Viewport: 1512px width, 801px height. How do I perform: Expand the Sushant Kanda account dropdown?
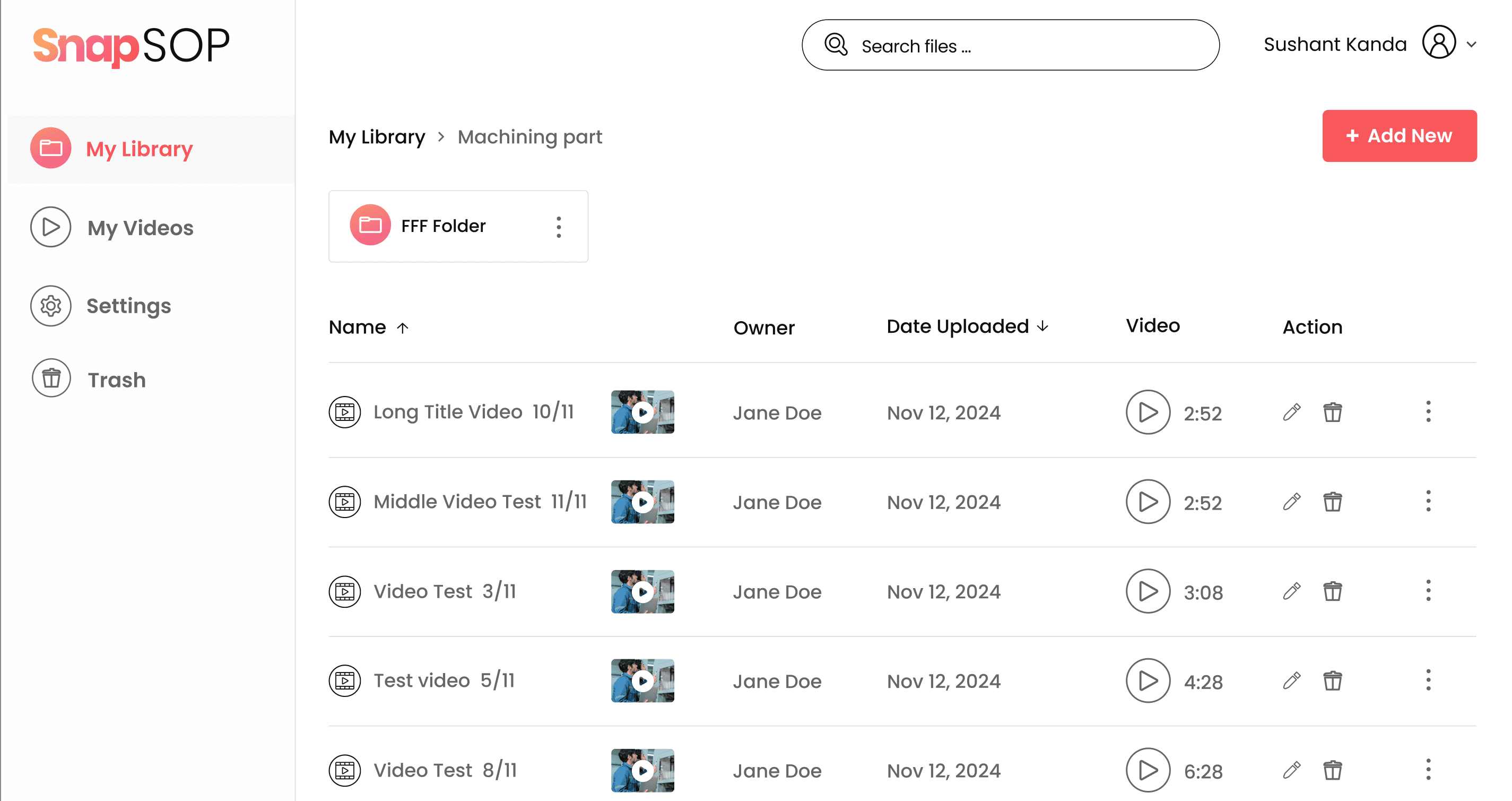1472,44
